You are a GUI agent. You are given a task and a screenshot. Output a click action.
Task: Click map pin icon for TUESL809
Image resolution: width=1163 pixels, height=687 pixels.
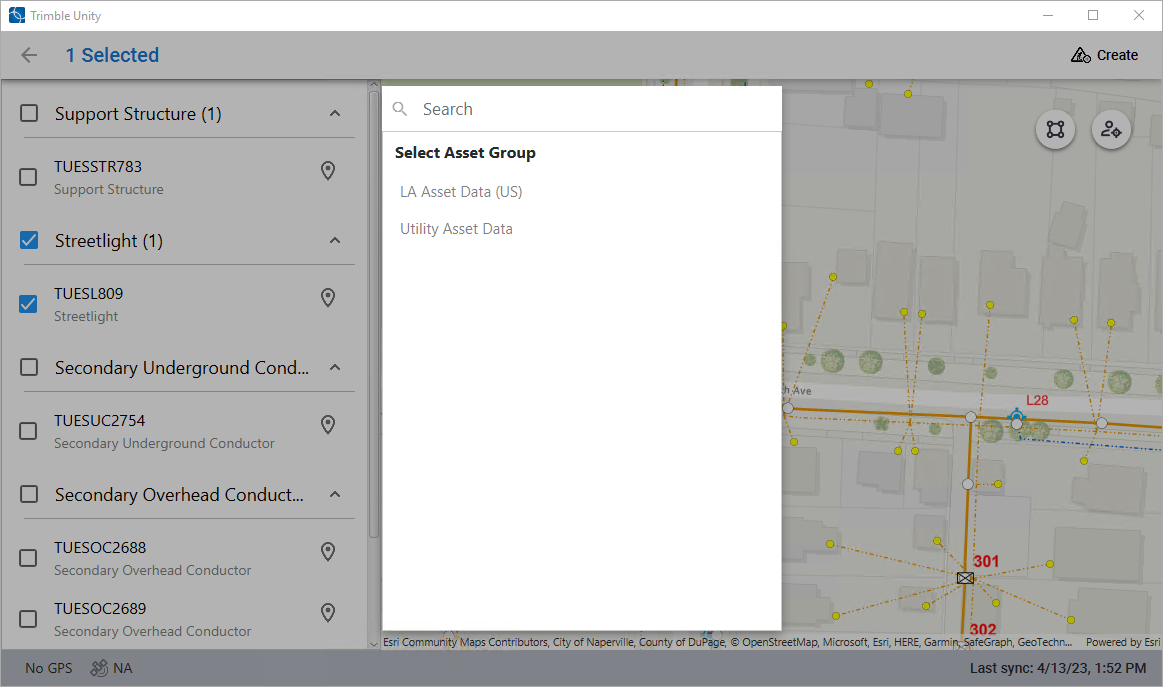(327, 298)
